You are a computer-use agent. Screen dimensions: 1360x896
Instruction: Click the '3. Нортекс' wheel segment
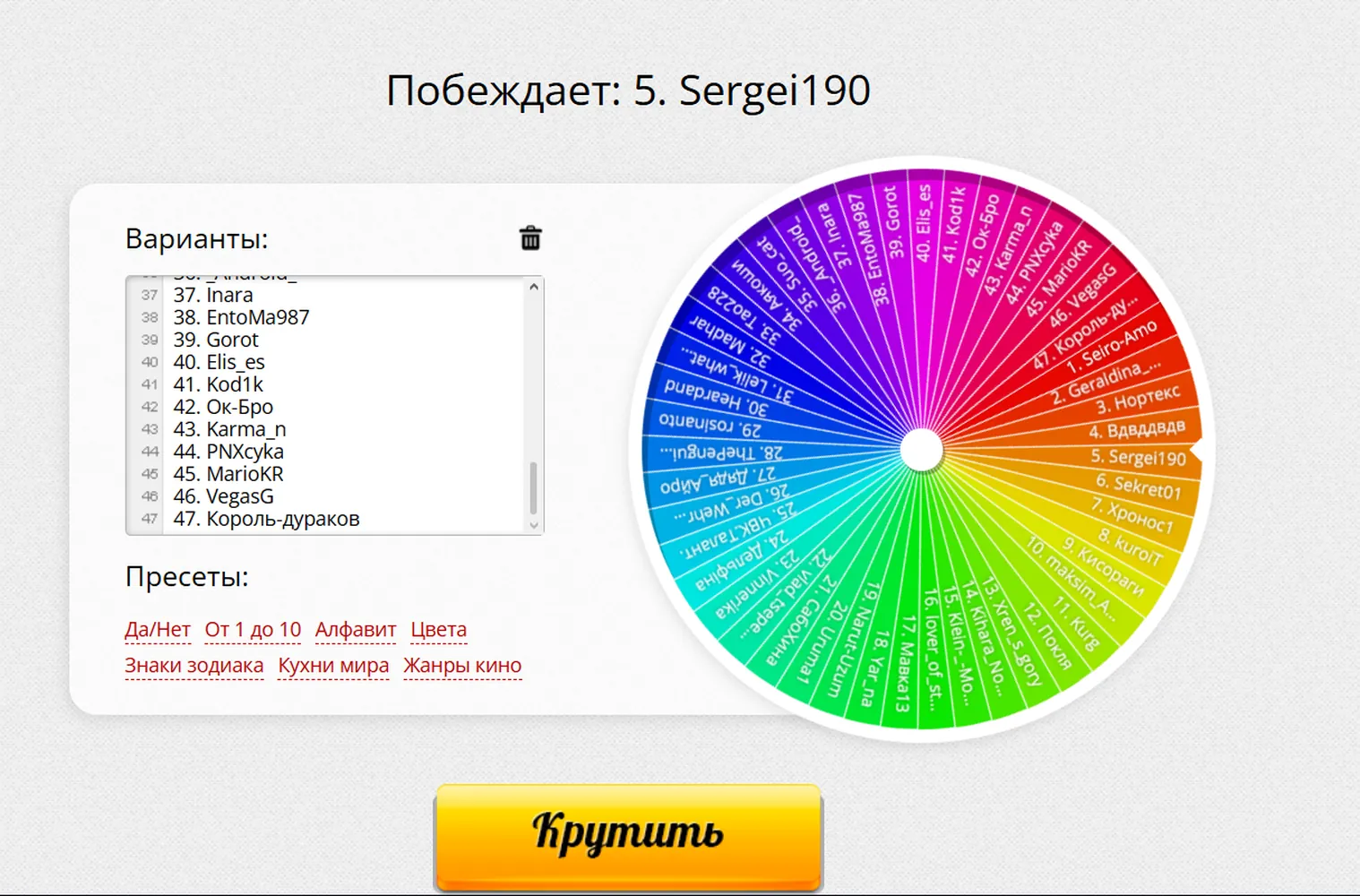click(1138, 399)
